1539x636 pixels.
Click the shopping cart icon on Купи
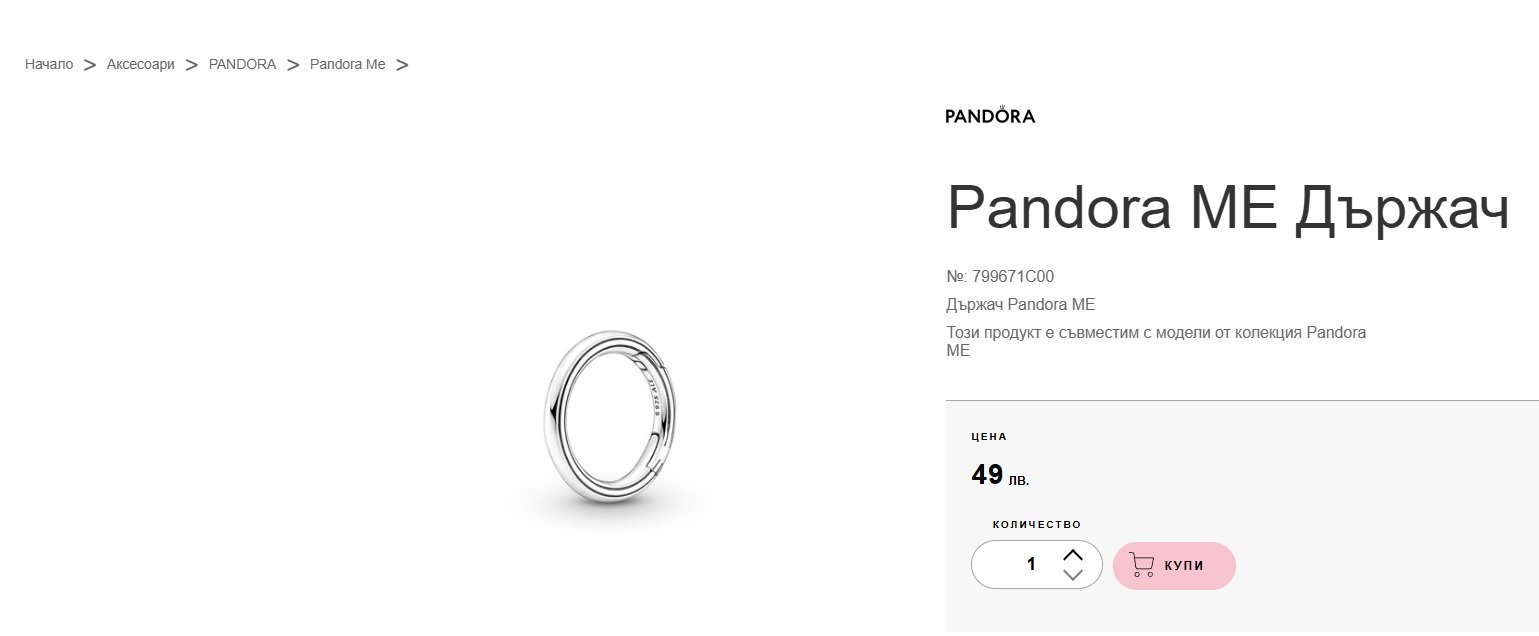pyautogui.click(x=1141, y=565)
